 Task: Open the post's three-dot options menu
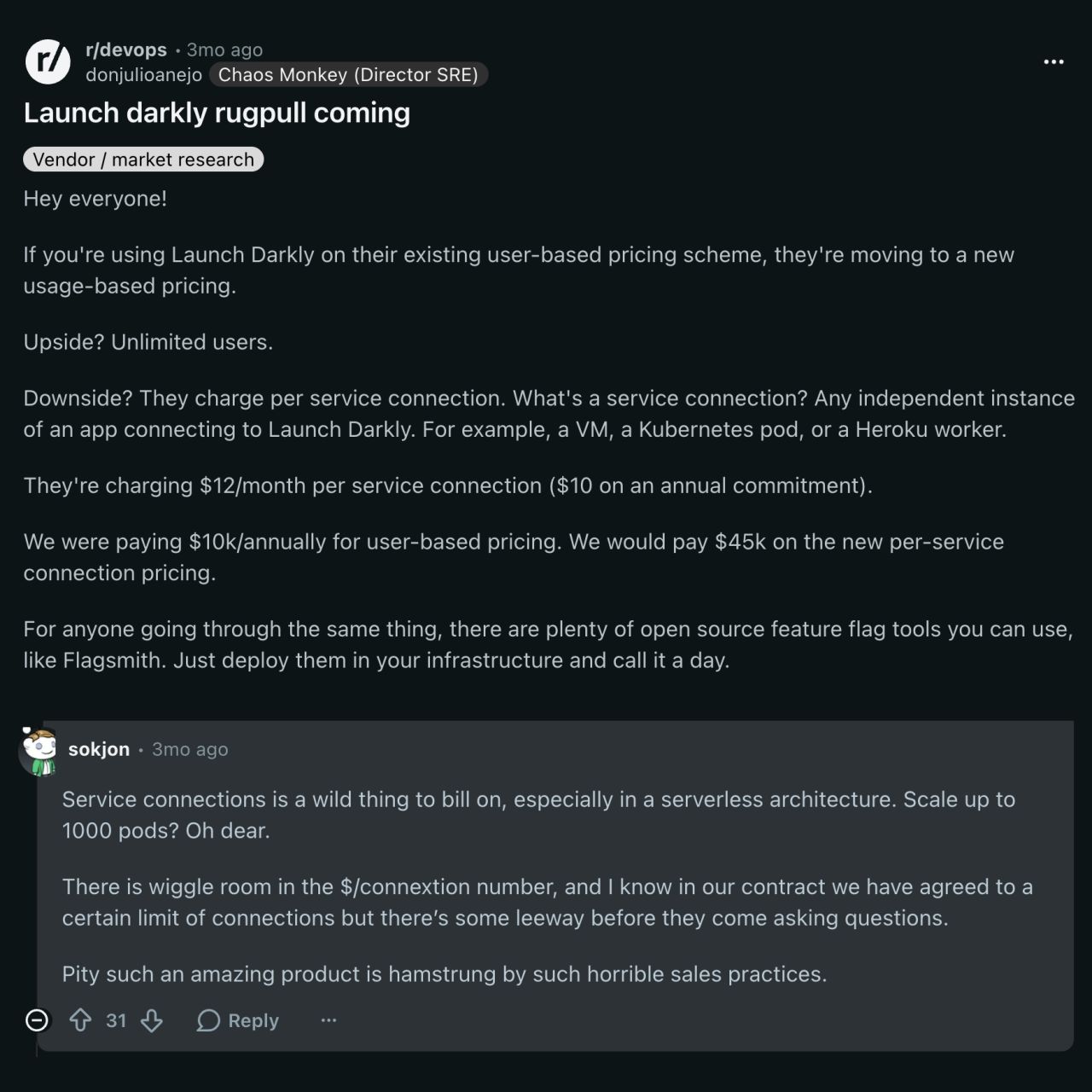(x=1054, y=61)
